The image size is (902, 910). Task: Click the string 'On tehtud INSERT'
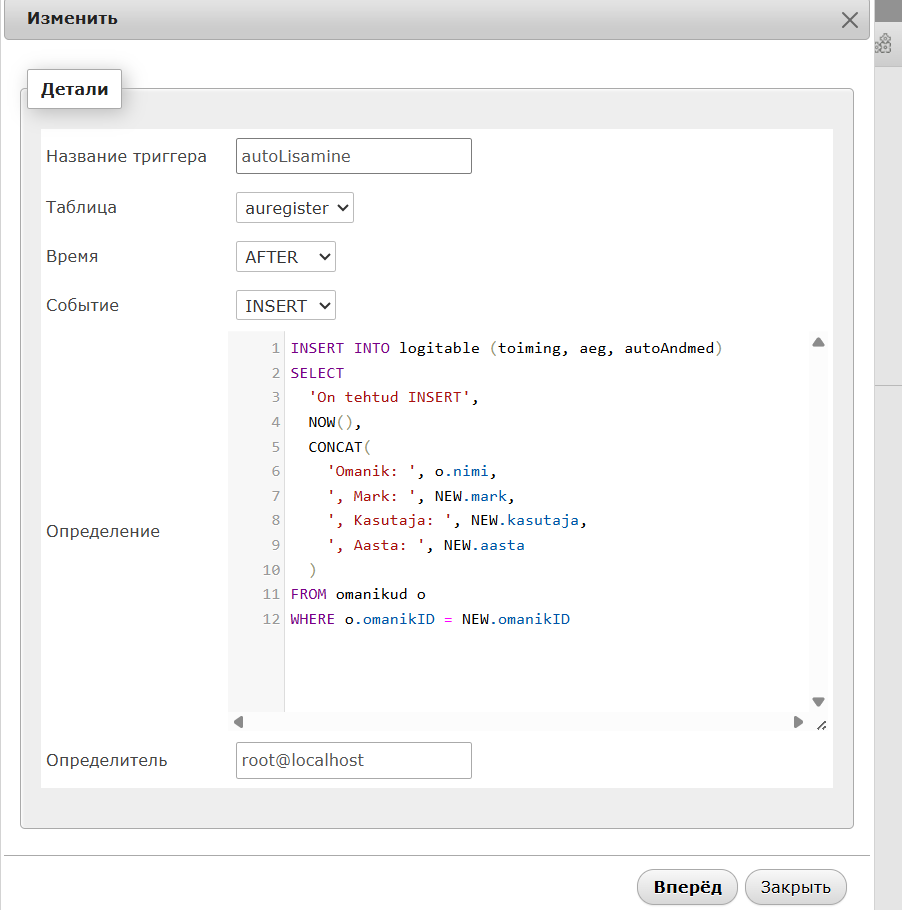(x=389, y=398)
